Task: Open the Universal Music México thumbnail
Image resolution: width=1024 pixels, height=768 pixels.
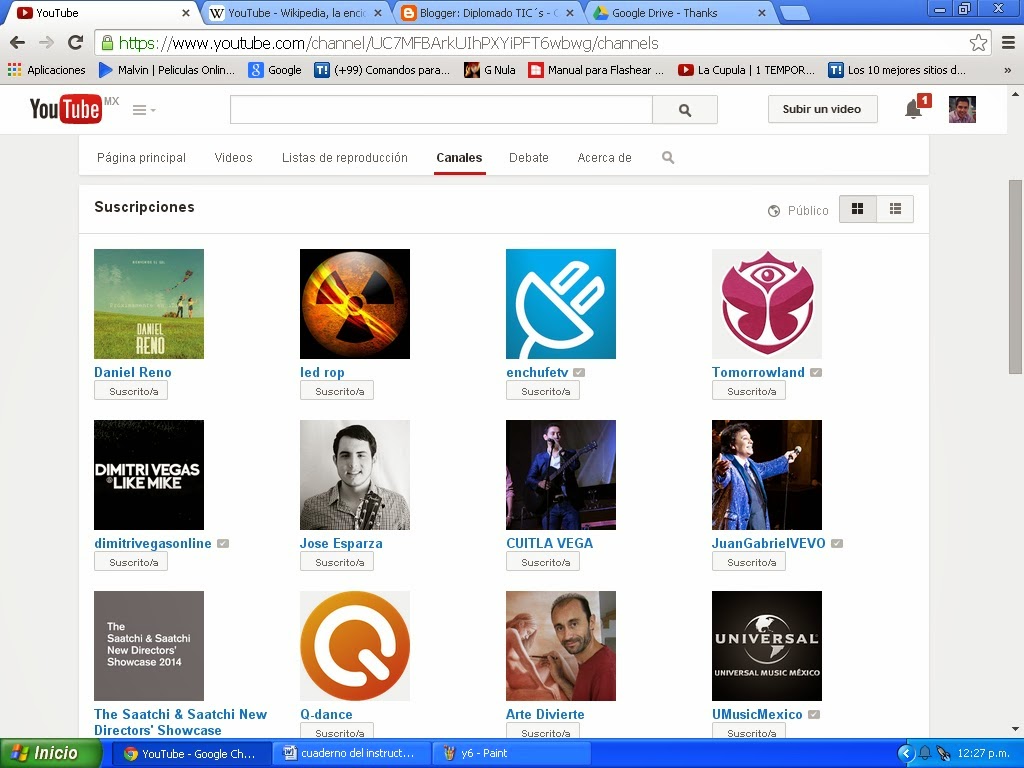Action: click(767, 646)
